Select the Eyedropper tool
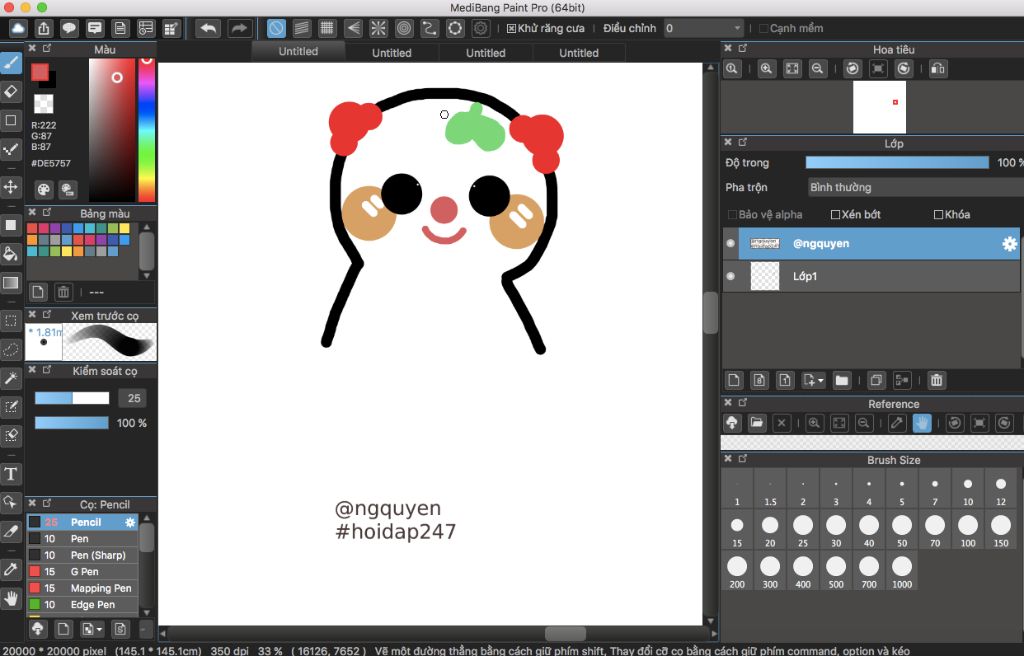 click(x=11, y=568)
